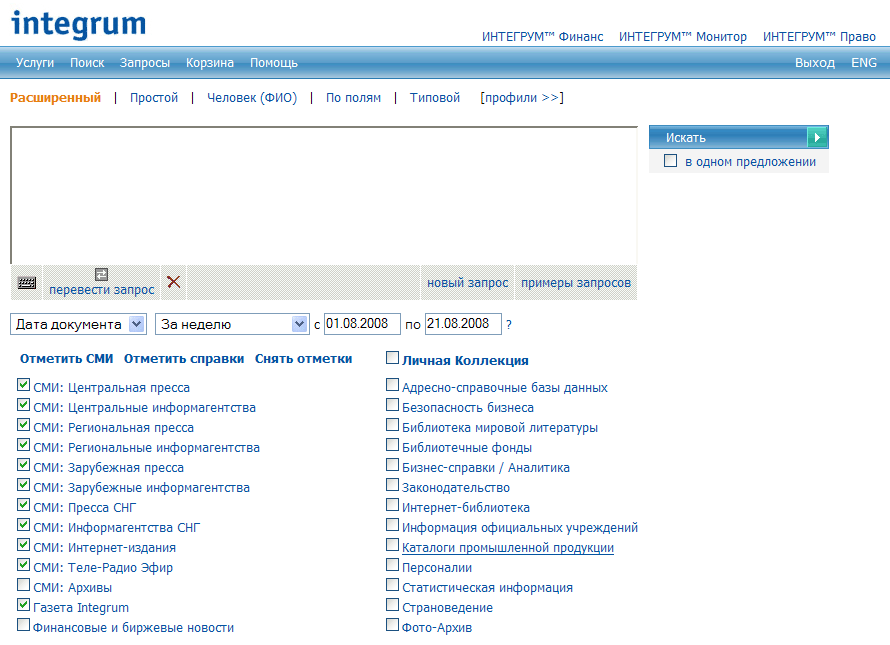Enable the 'в одном предложении' checkbox

[670, 161]
